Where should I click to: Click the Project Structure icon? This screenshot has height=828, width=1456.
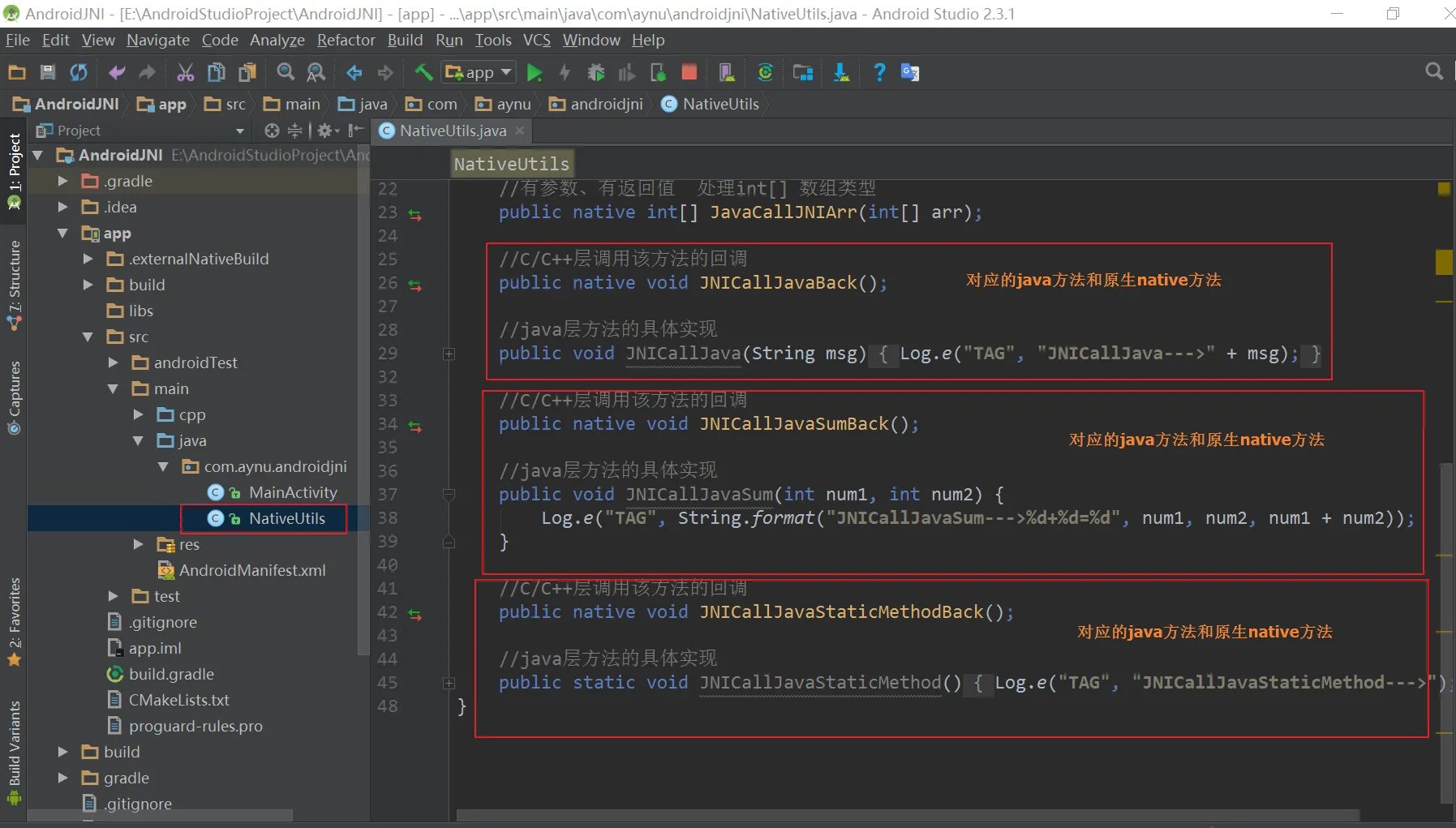point(803,72)
